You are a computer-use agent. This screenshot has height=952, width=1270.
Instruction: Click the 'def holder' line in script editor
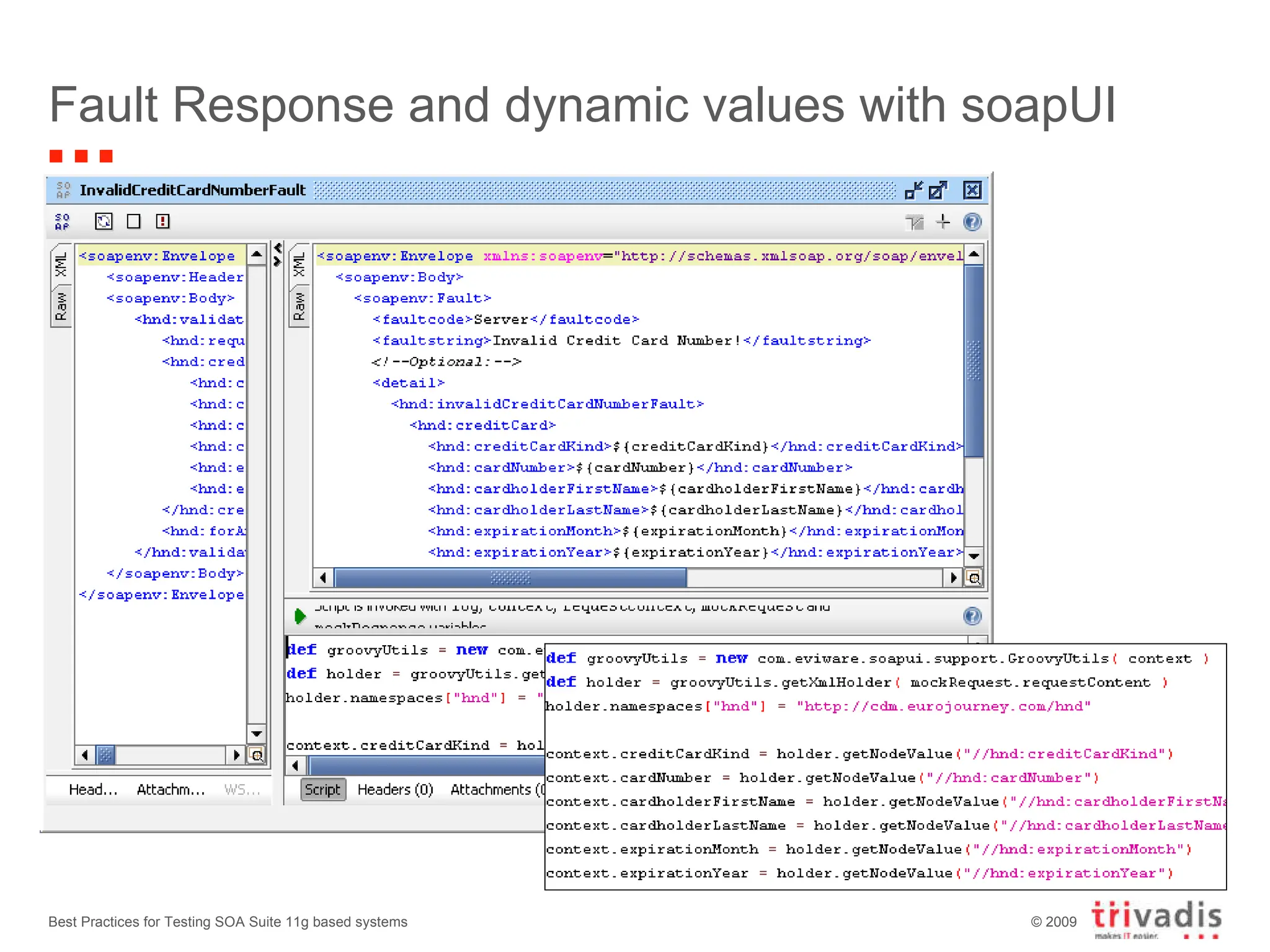(x=414, y=674)
